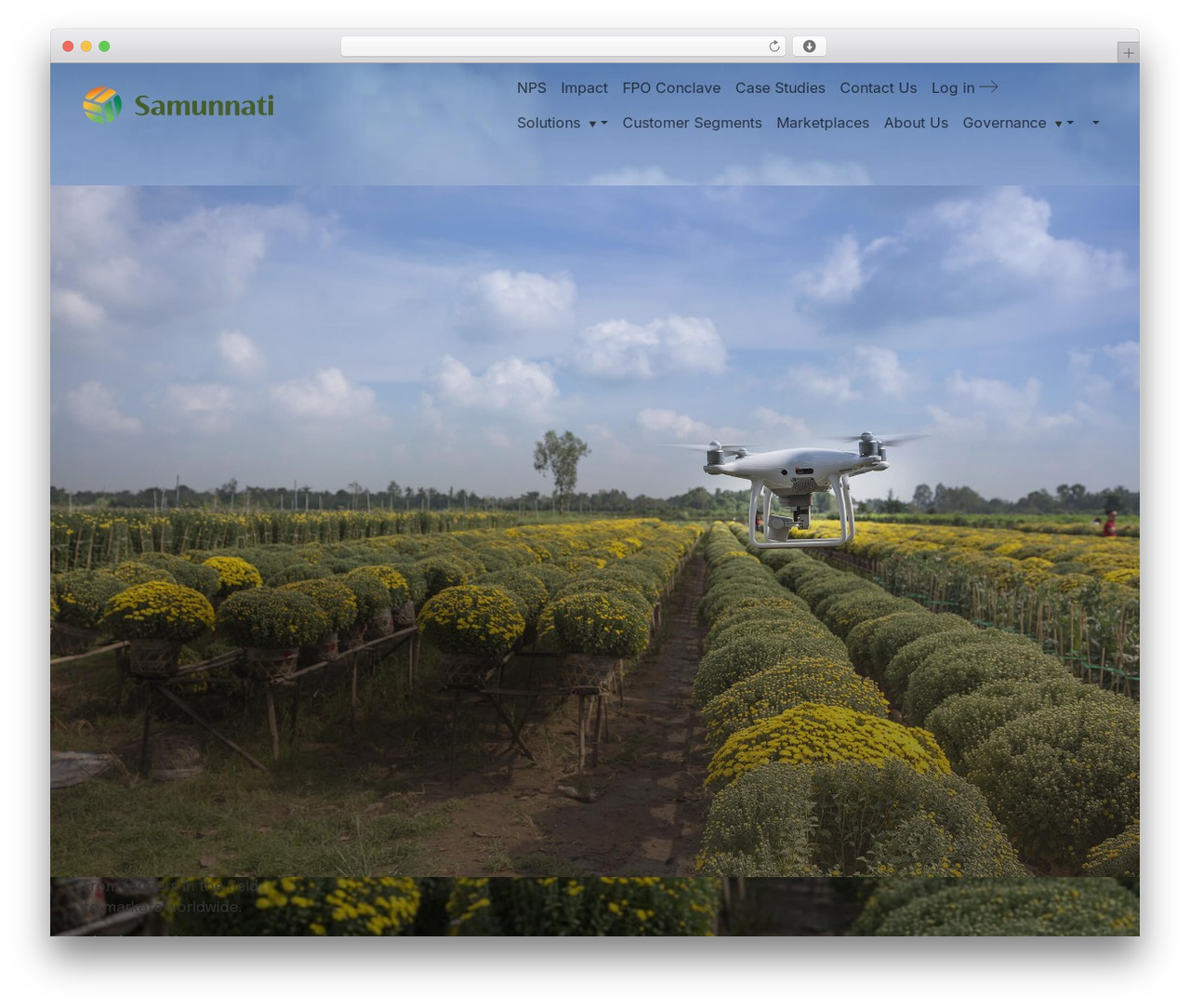This screenshot has height=1008, width=1190.
Task: Close the browser window with red button
Action: (x=68, y=46)
